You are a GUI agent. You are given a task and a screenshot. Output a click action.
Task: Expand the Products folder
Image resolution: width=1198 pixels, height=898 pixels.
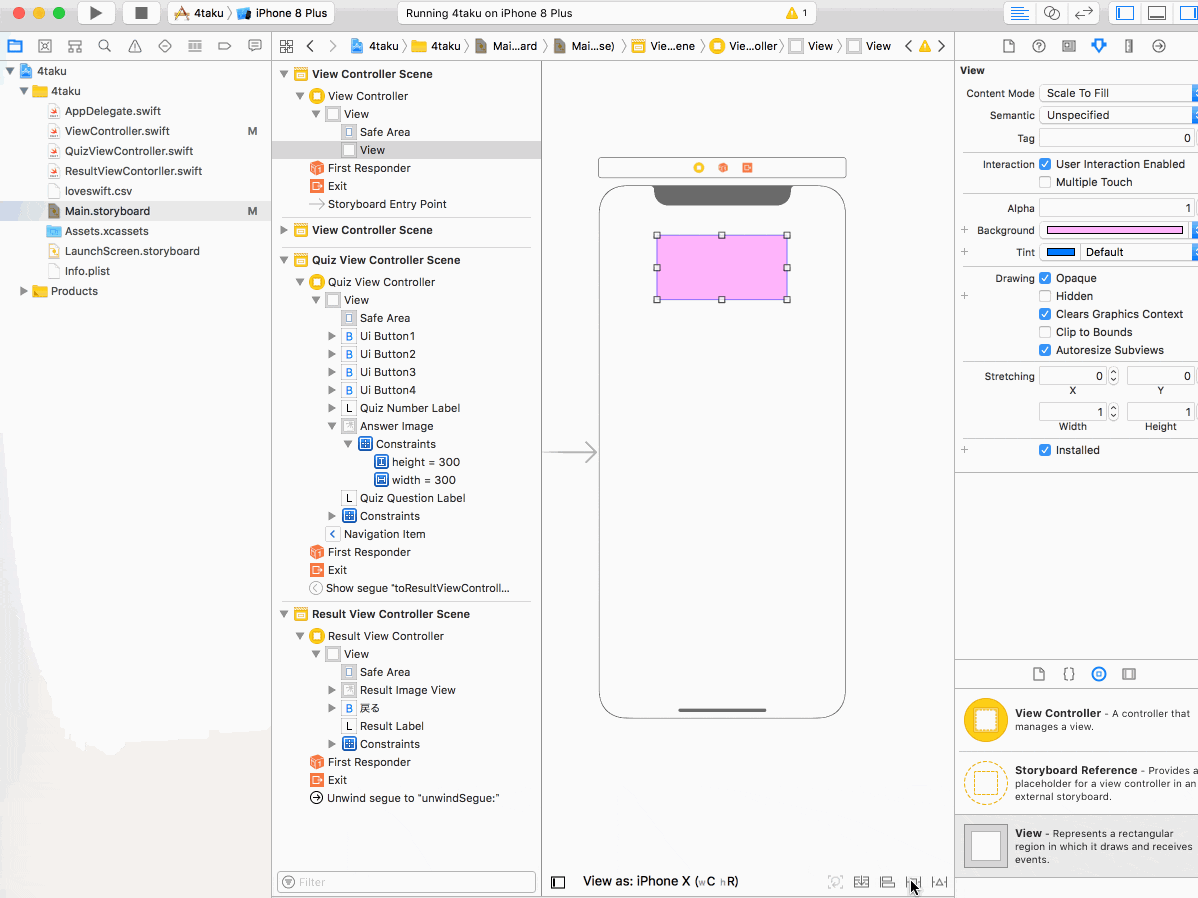[x=23, y=291]
